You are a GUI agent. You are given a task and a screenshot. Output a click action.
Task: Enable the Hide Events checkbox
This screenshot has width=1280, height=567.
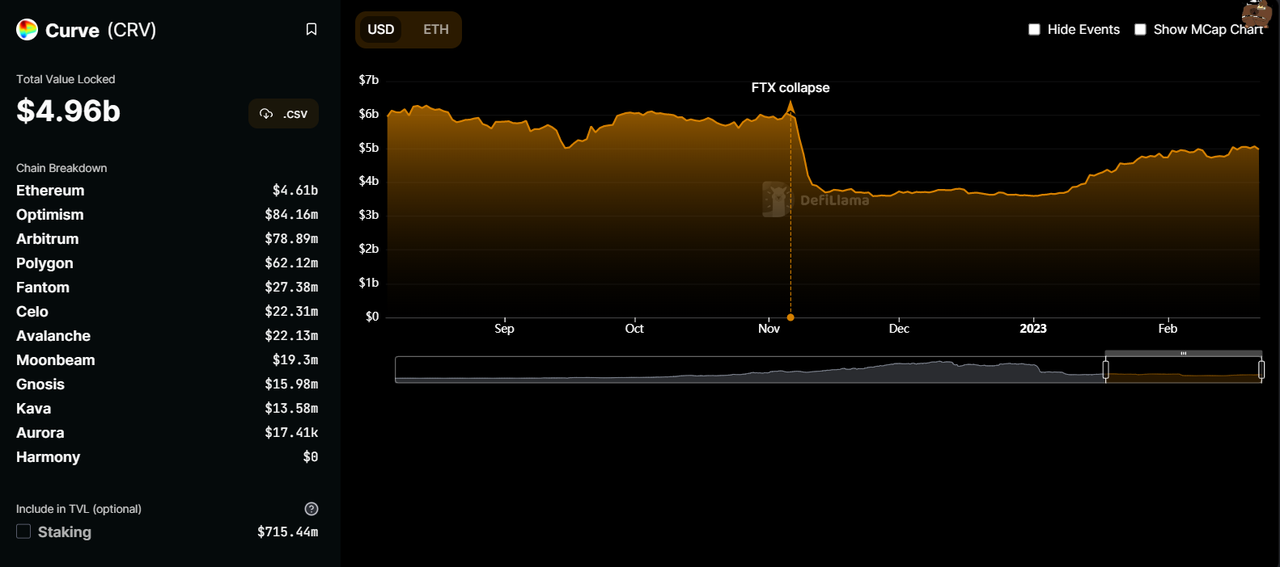click(x=1035, y=30)
